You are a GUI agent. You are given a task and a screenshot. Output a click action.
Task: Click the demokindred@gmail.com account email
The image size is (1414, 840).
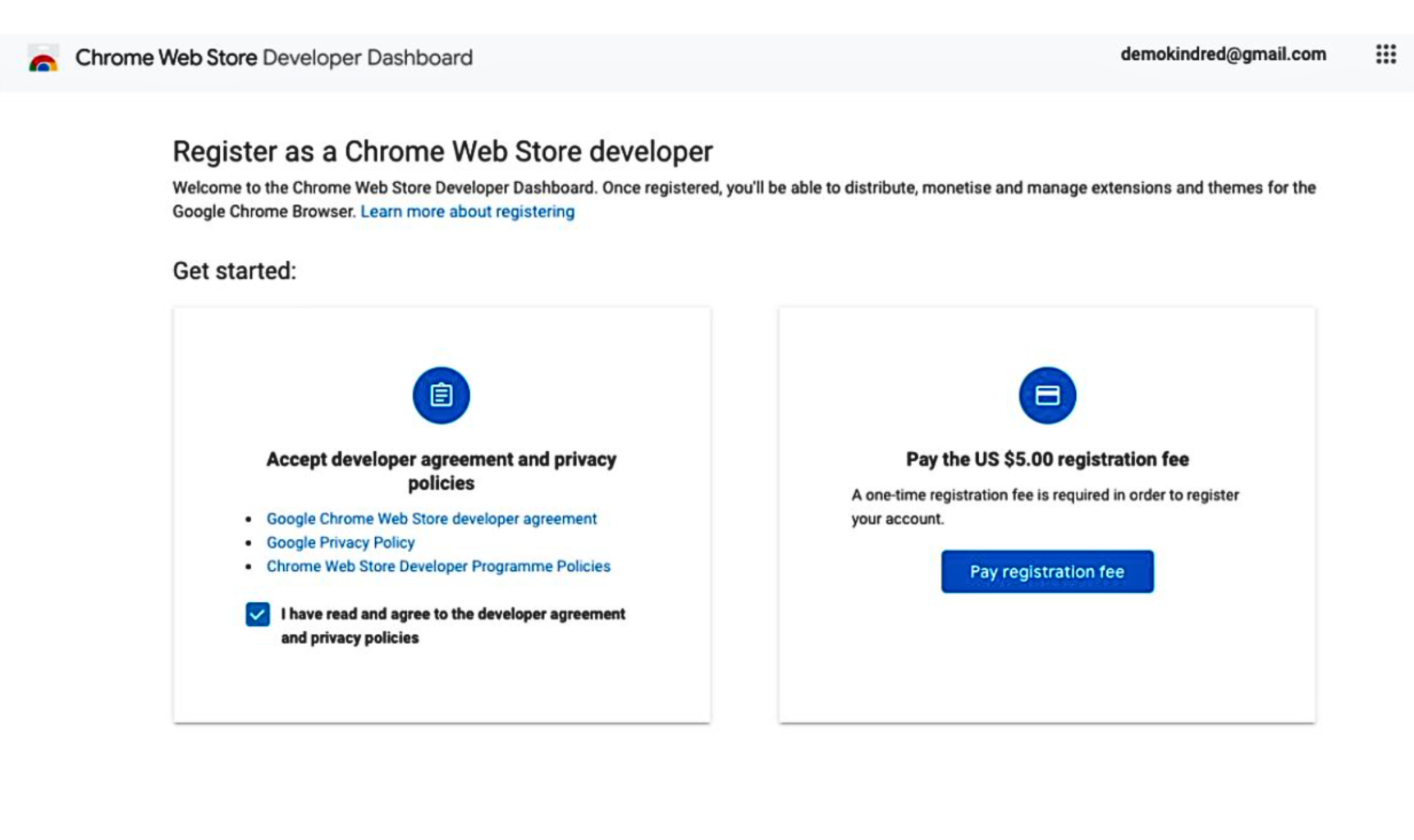coord(1223,54)
